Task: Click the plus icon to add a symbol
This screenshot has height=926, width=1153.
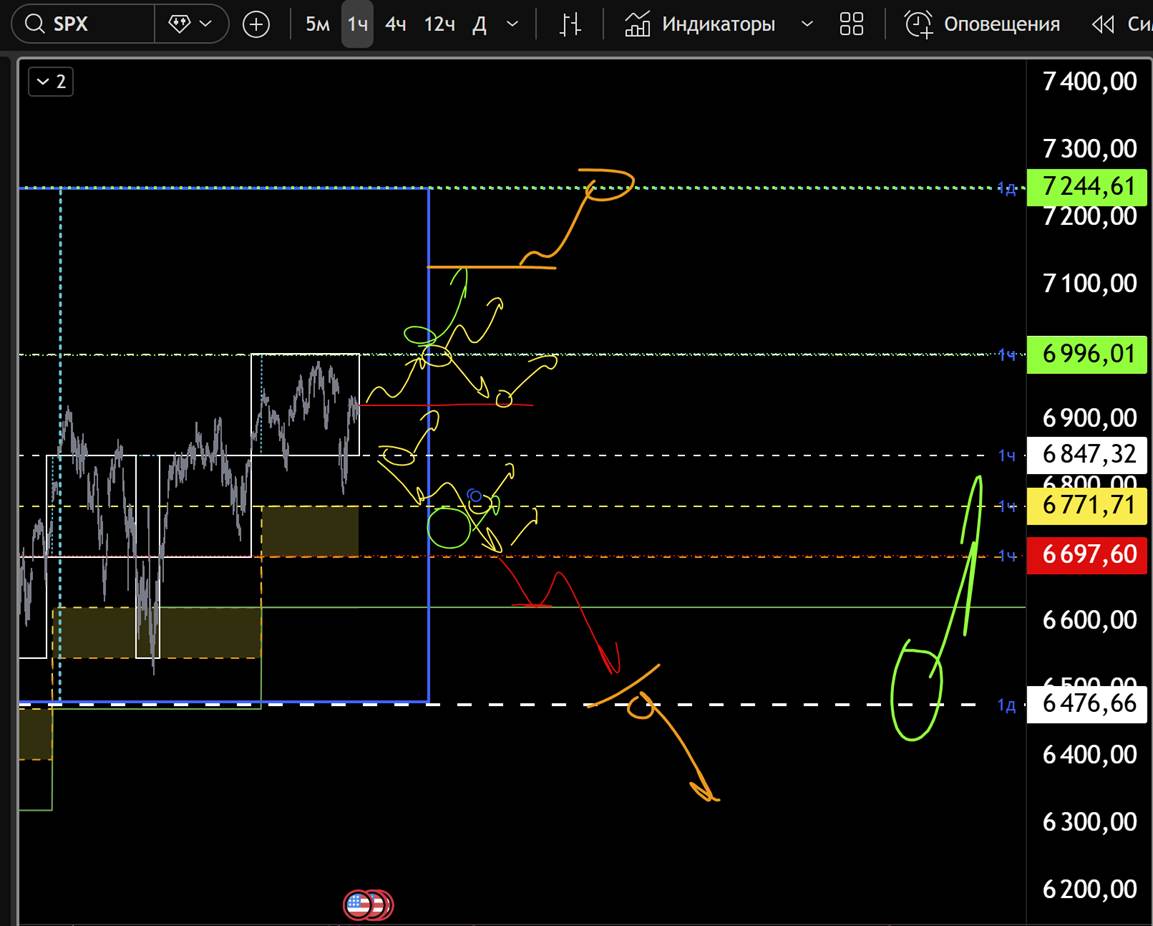Action: coord(256,24)
